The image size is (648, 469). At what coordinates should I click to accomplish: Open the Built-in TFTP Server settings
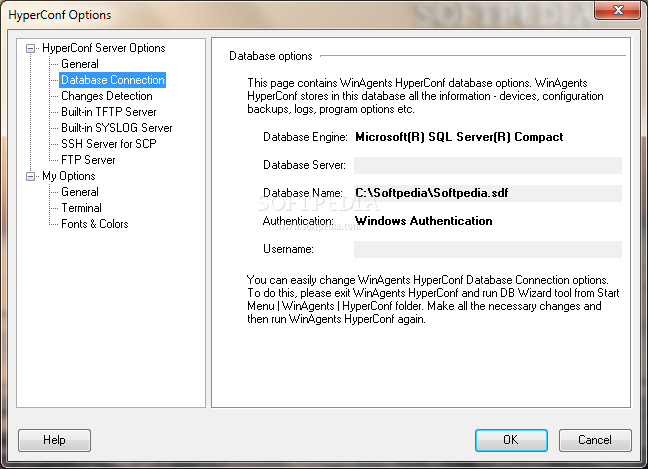(109, 112)
